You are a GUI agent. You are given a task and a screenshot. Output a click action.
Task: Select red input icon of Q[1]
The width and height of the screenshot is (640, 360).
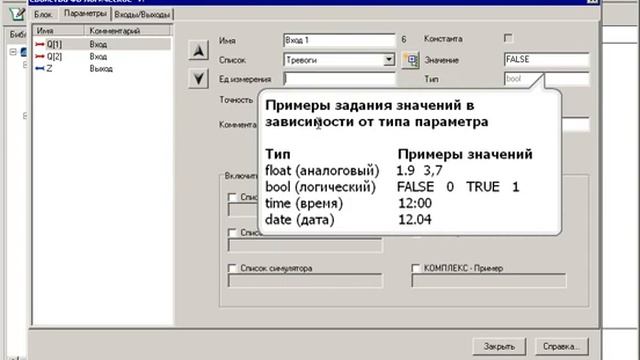pos(40,44)
